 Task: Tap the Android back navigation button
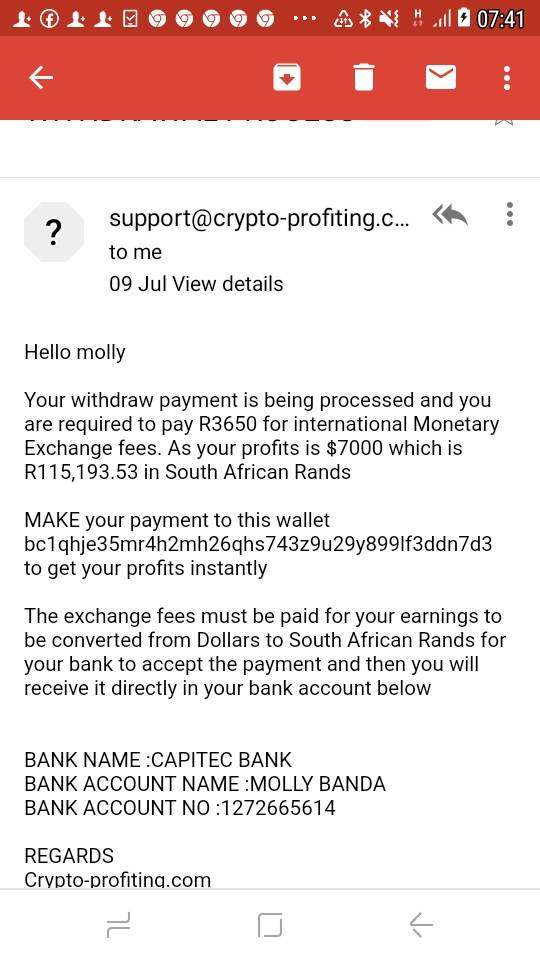421,924
